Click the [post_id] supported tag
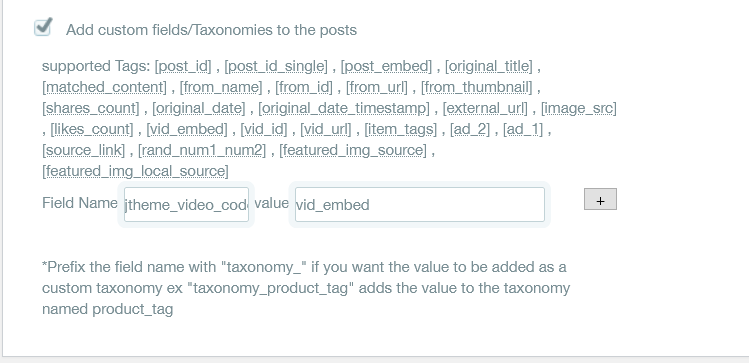This screenshot has height=363, width=749. point(183,66)
